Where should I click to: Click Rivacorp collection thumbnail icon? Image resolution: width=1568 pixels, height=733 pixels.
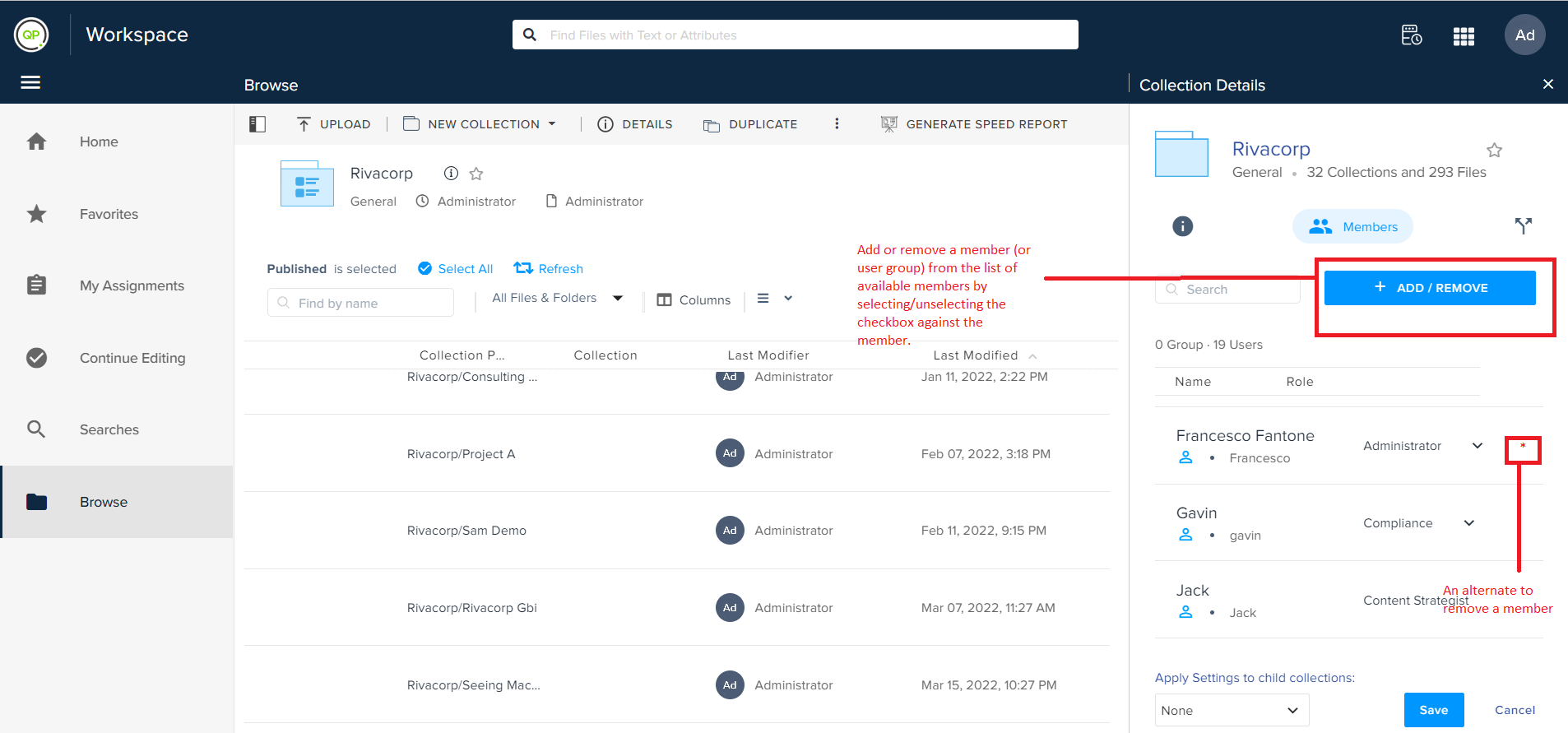click(x=307, y=183)
